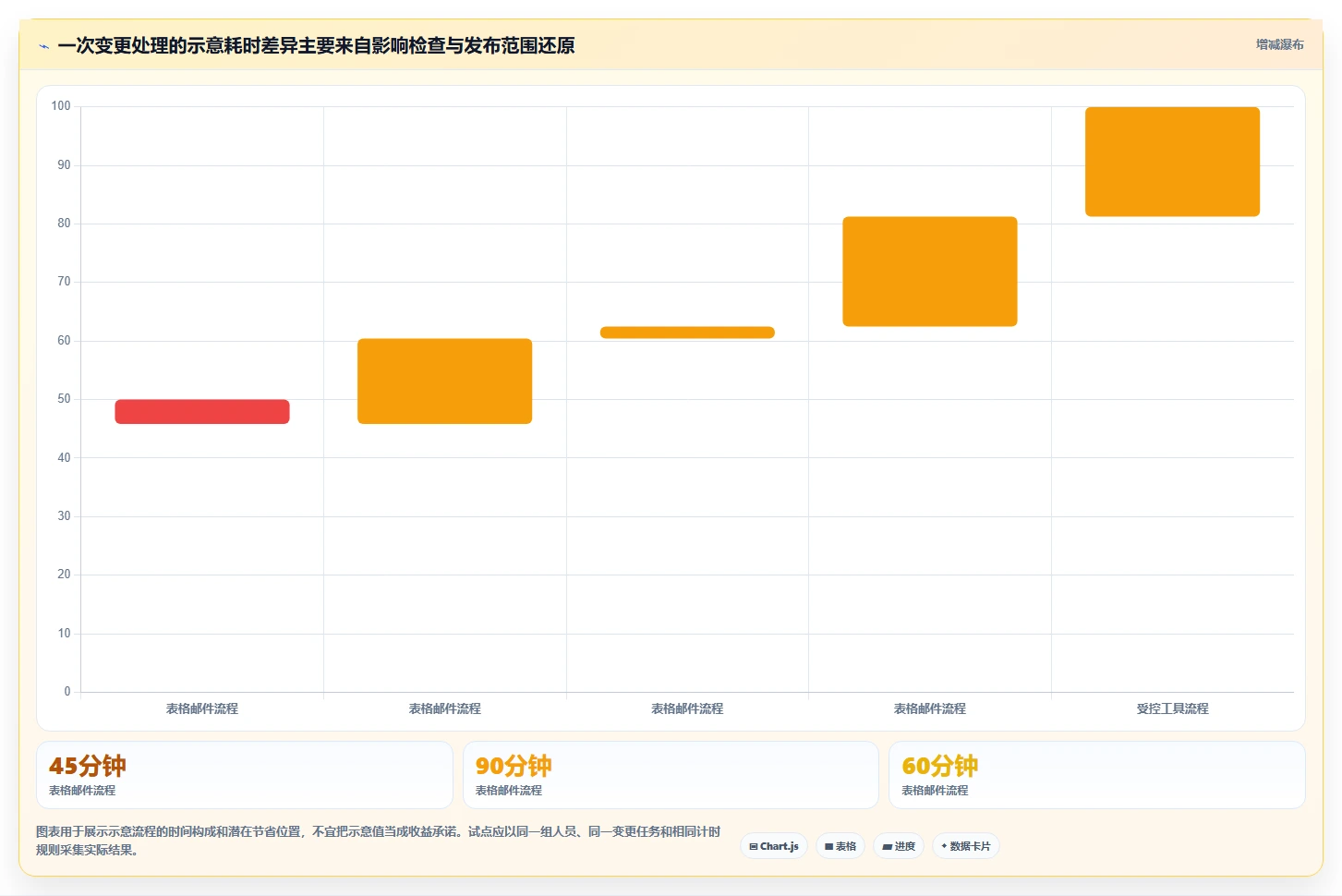
Task: Click the orange bar spanning 62 to 81
Action: (x=930, y=272)
